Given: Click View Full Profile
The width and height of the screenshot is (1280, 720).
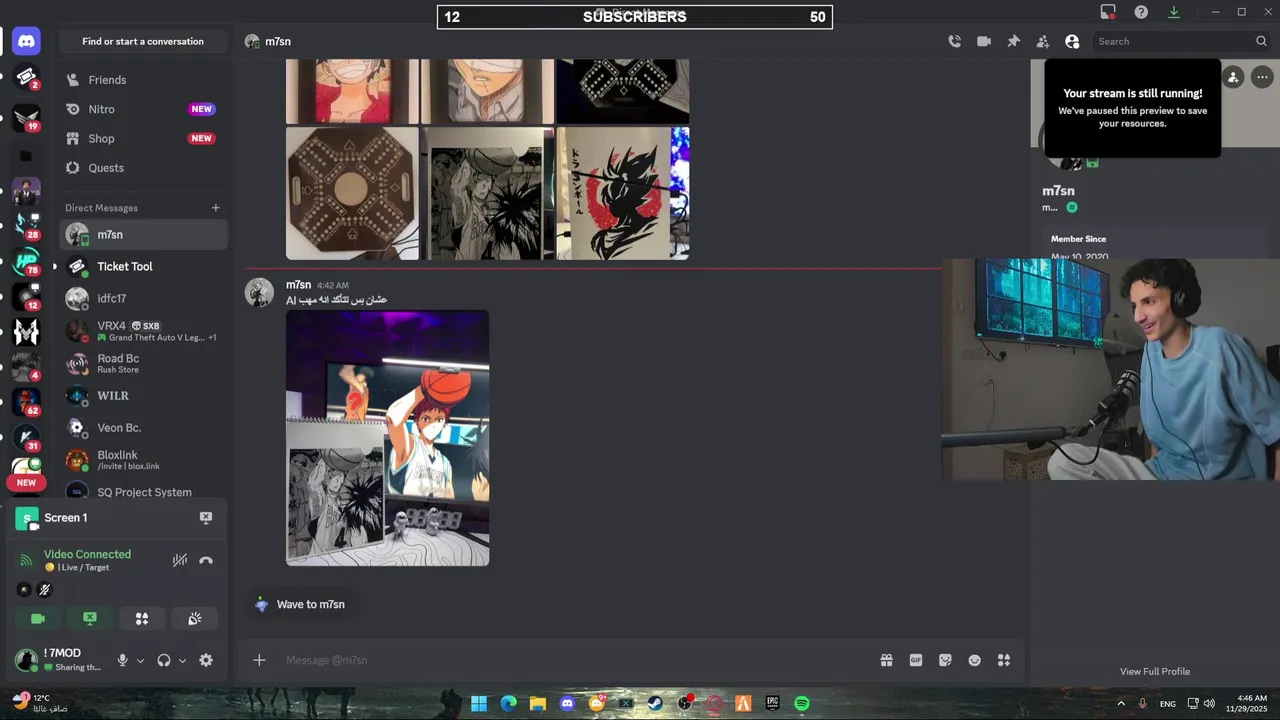Looking at the screenshot, I should click(x=1155, y=672).
